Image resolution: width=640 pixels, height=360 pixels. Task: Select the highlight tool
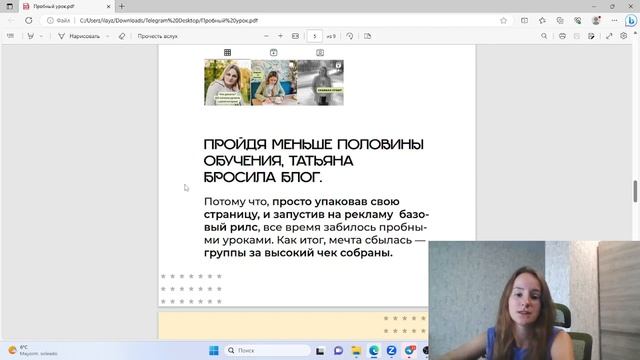[31, 36]
